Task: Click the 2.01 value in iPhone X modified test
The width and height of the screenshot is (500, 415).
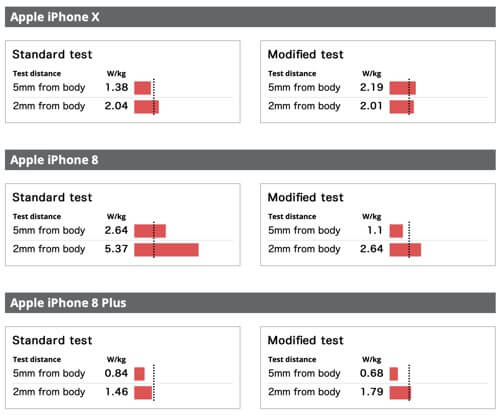Action: (371, 106)
